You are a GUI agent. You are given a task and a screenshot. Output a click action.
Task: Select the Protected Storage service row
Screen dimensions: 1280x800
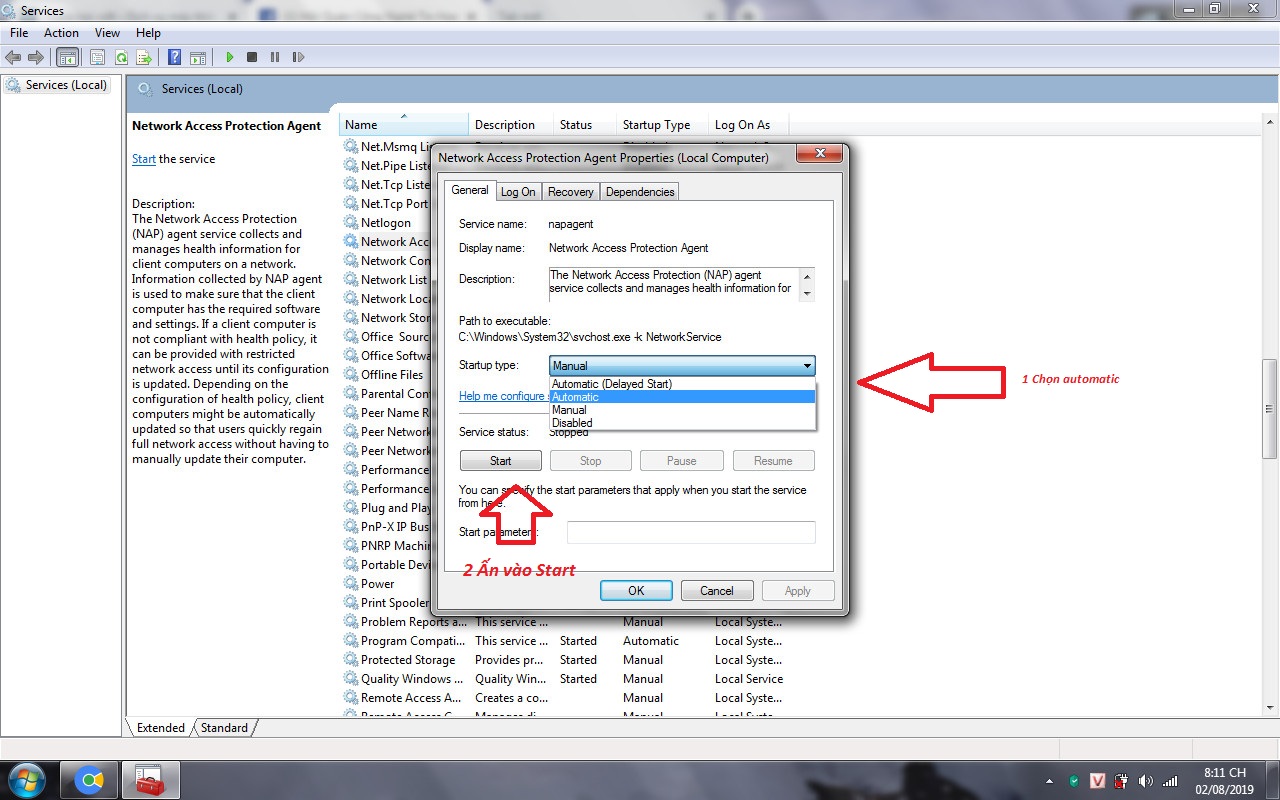[565, 660]
